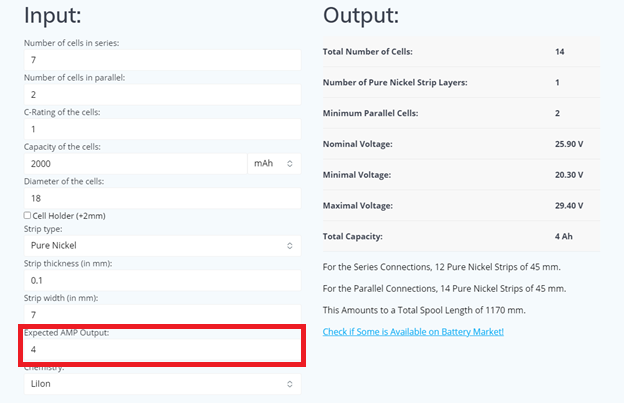This screenshot has height=403, width=624.
Task: Click the Number of cells in series field
Action: point(161,60)
